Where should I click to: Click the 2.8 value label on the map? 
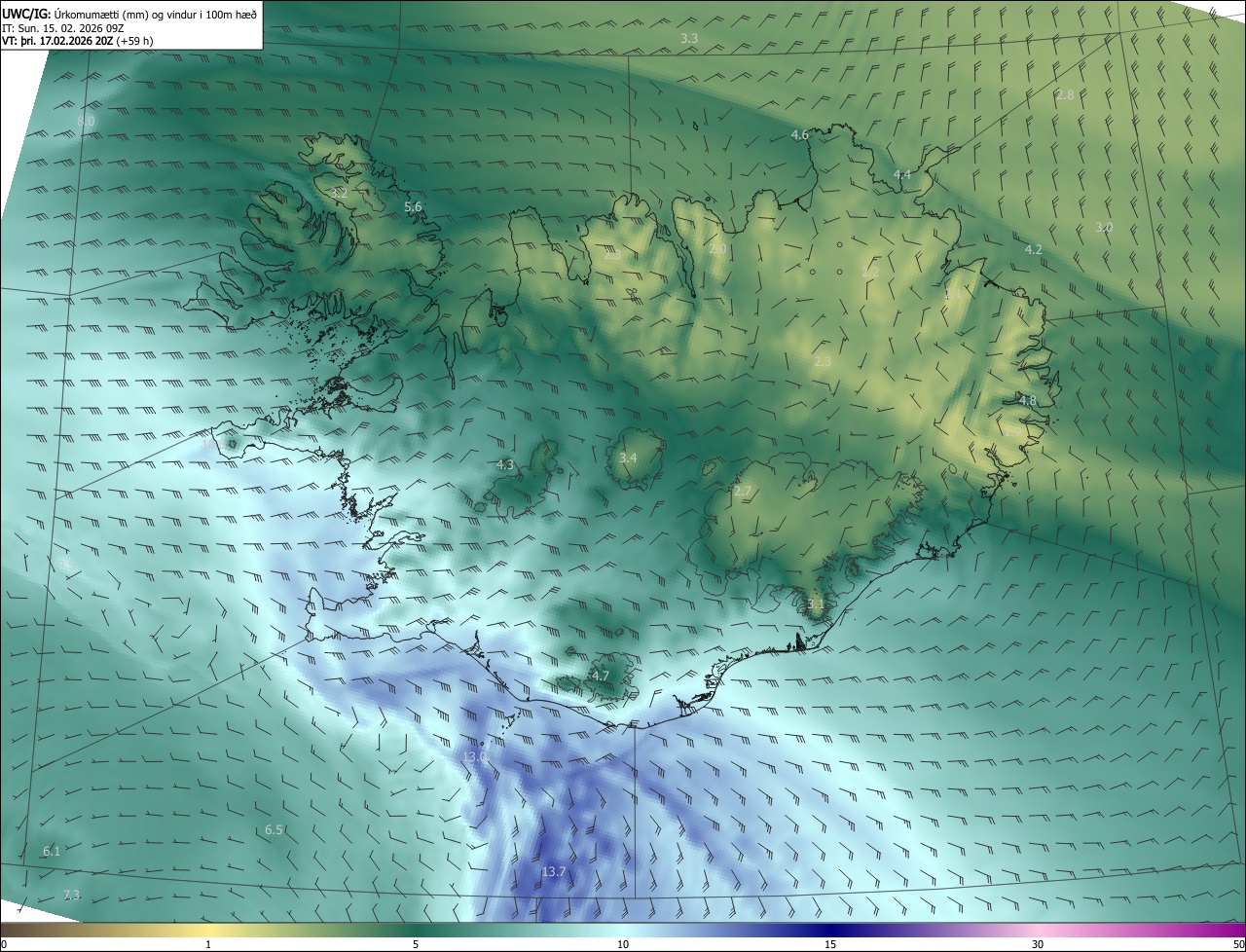point(1065,94)
